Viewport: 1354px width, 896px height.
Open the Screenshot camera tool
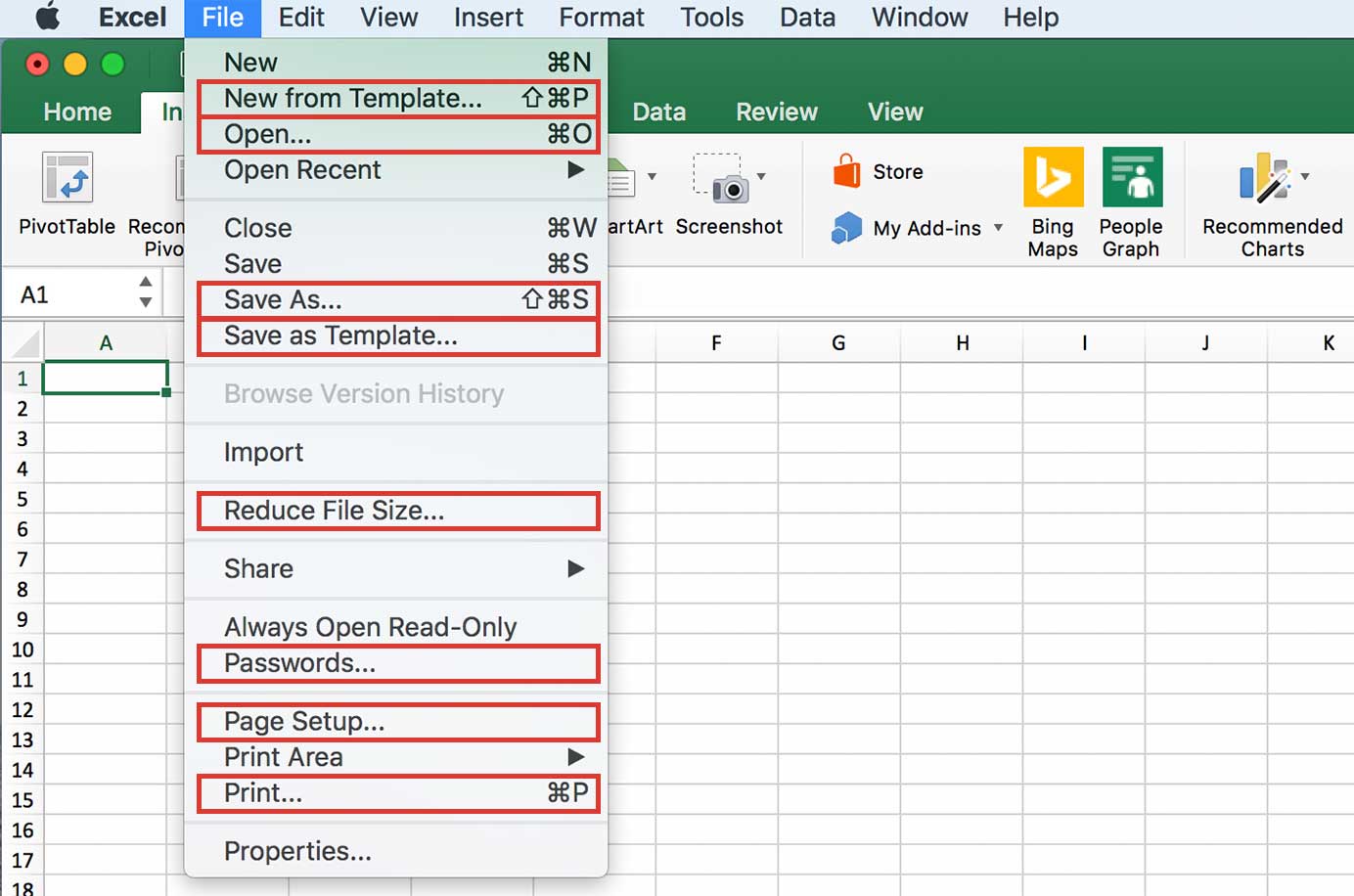[721, 178]
